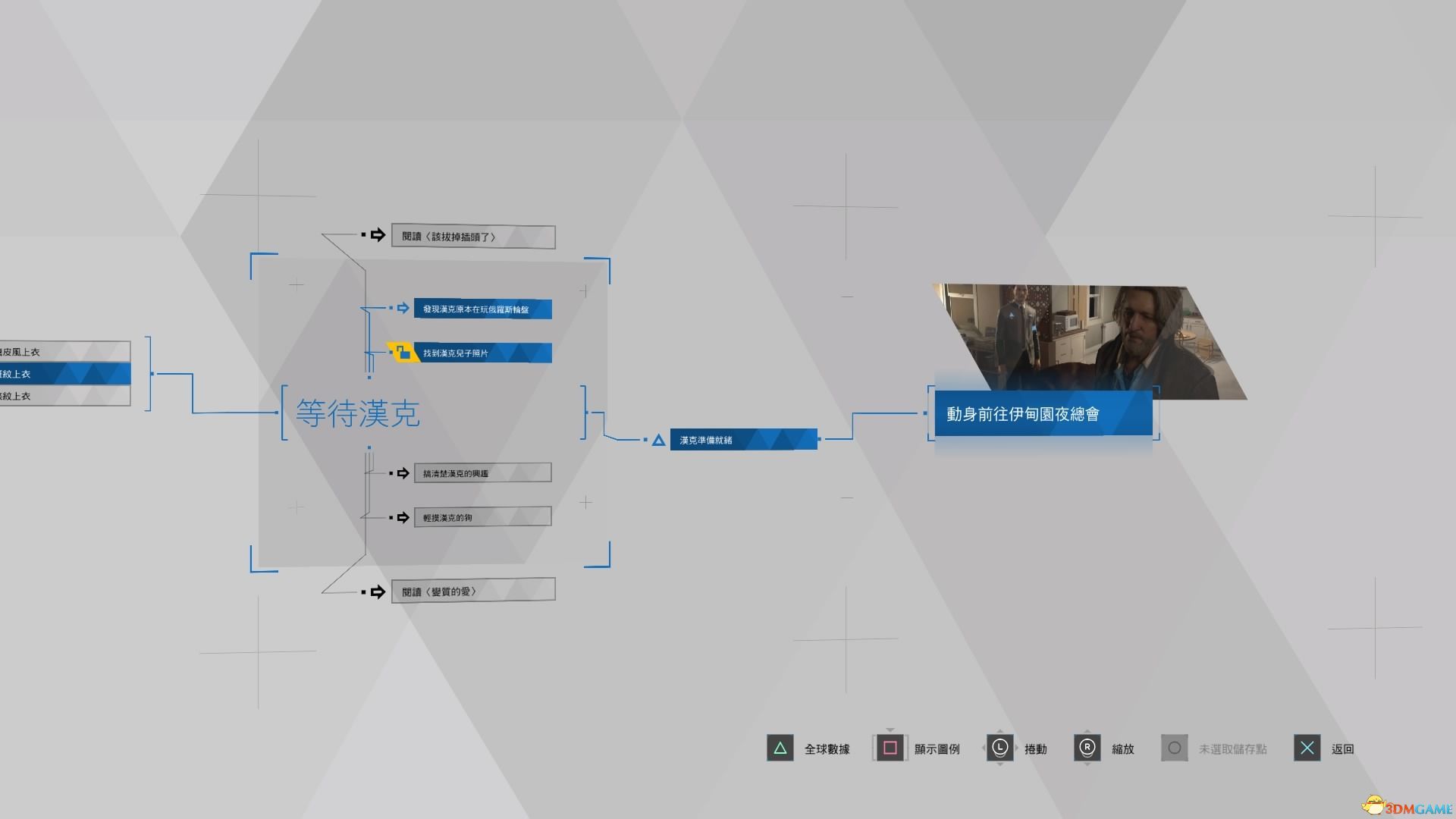Select the 顯示圖例 icon button
Viewport: 1456px width, 819px height.
pos(892,747)
